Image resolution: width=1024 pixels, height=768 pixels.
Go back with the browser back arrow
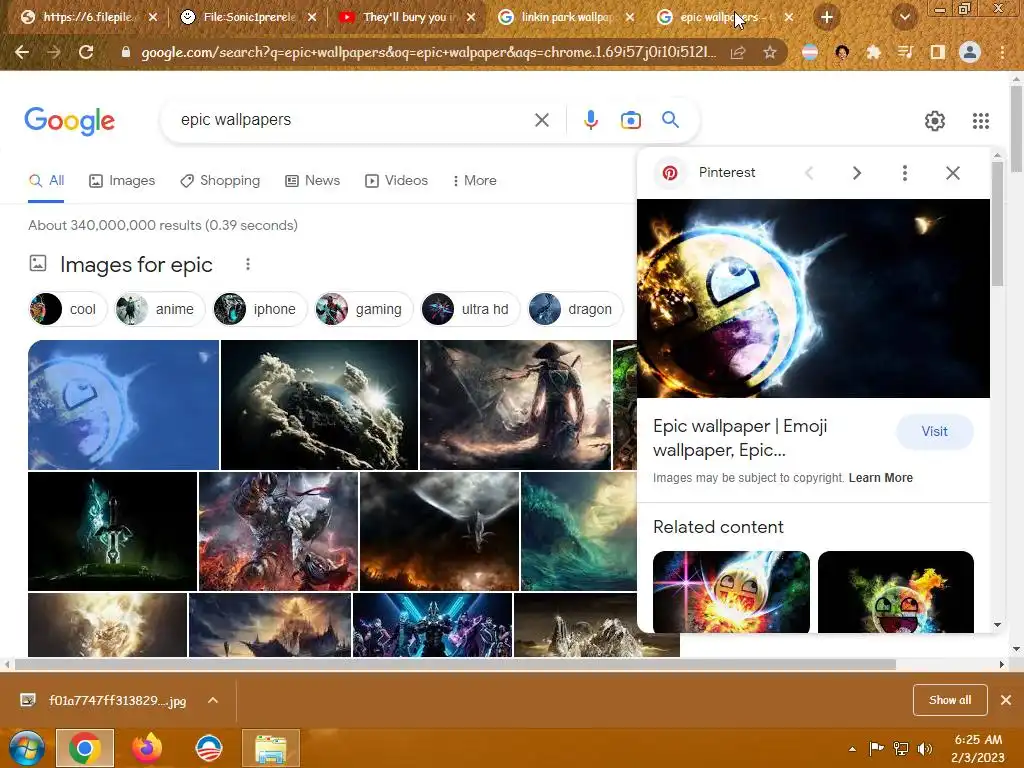click(x=22, y=52)
